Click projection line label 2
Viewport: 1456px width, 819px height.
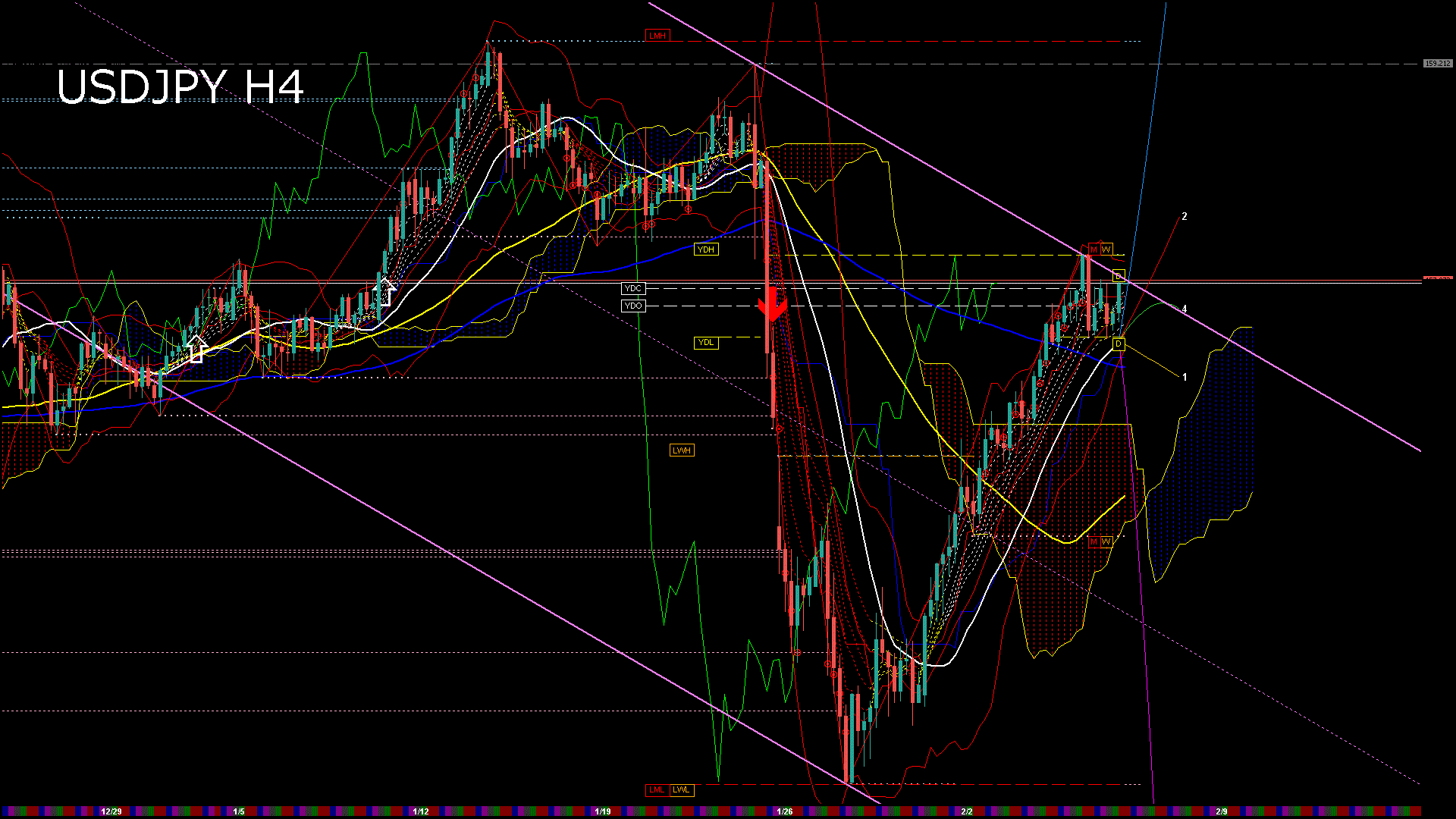pyautogui.click(x=1185, y=217)
